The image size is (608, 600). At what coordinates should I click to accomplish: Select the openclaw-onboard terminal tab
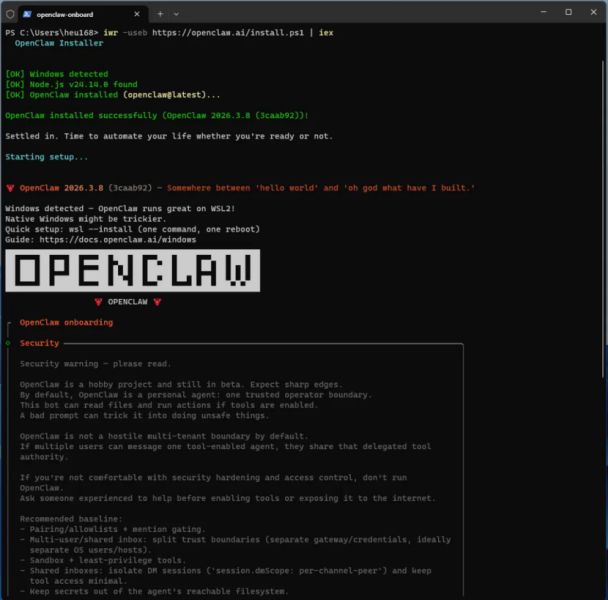tap(83, 14)
